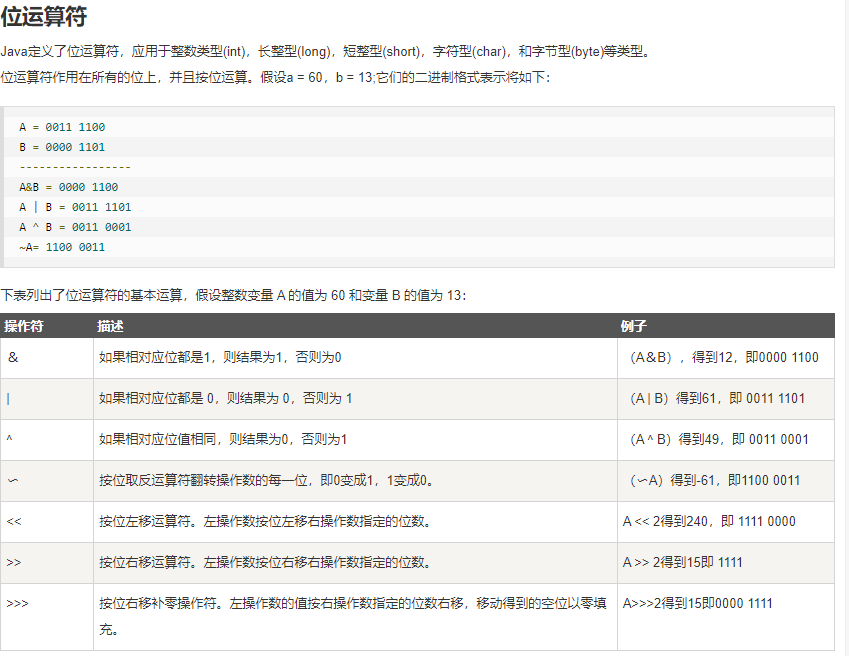Click code line A | B = 0011 1101

(x=75, y=207)
